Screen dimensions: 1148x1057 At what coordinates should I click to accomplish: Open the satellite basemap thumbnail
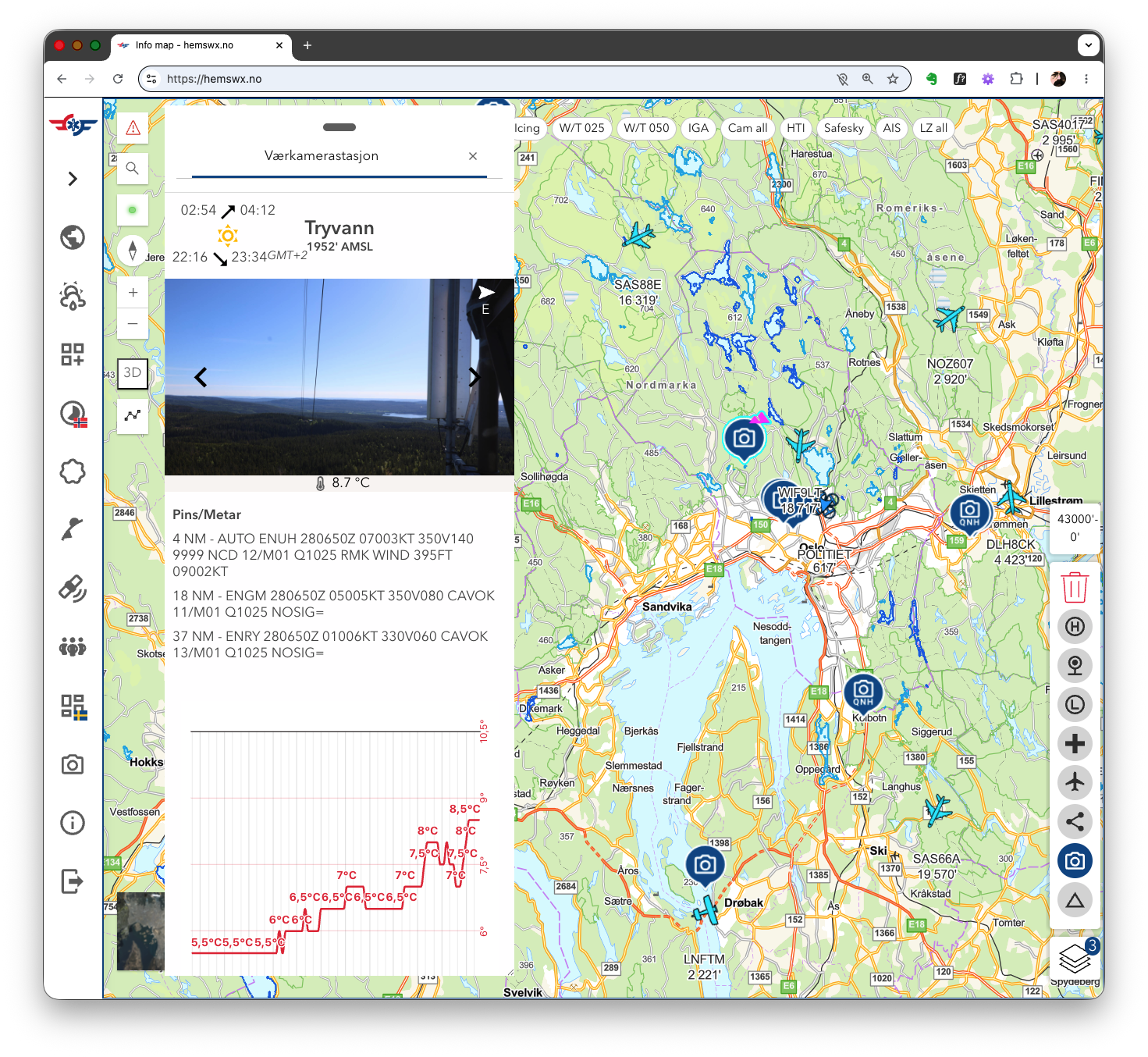(x=140, y=931)
